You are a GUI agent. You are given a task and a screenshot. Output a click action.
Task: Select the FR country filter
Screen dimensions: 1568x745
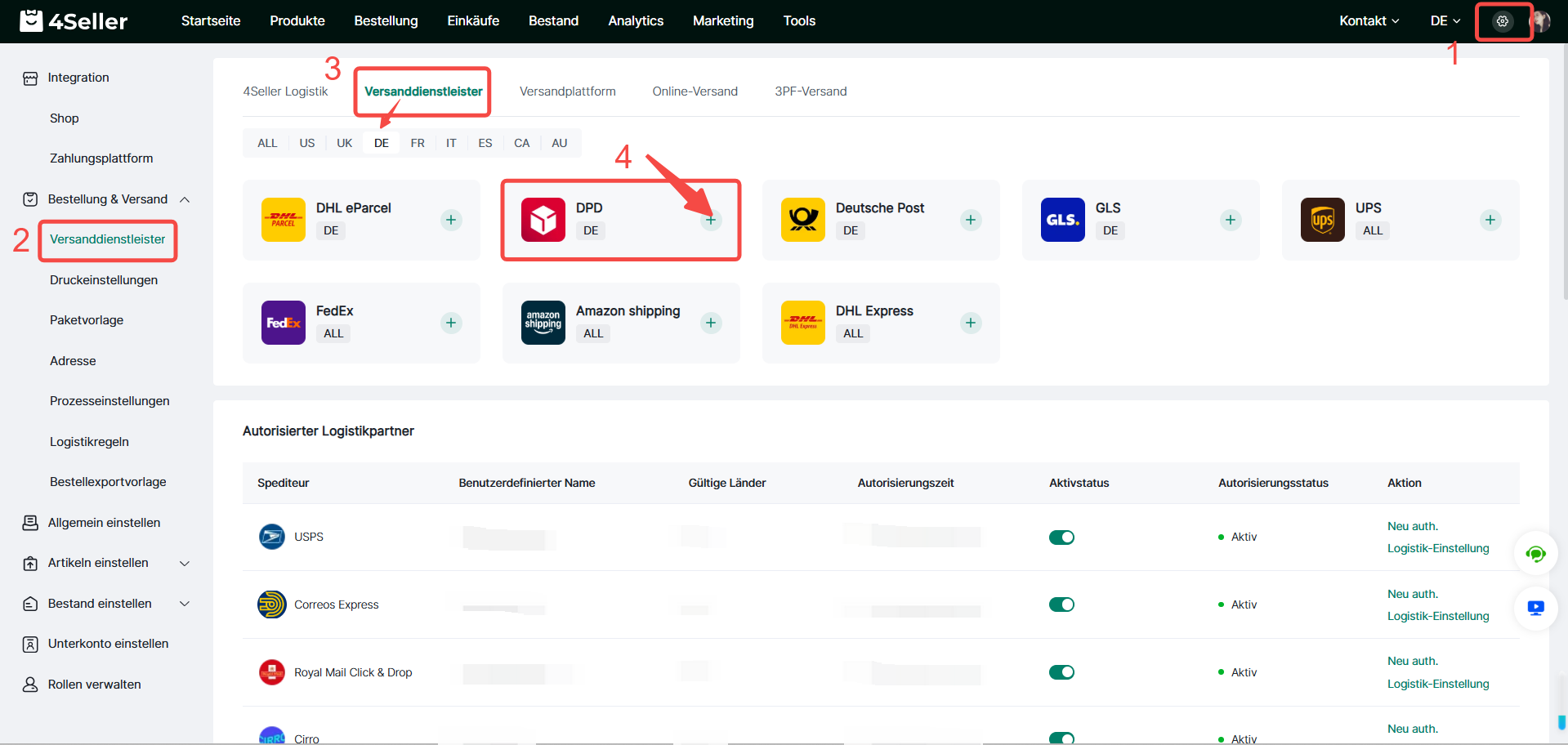click(x=417, y=143)
